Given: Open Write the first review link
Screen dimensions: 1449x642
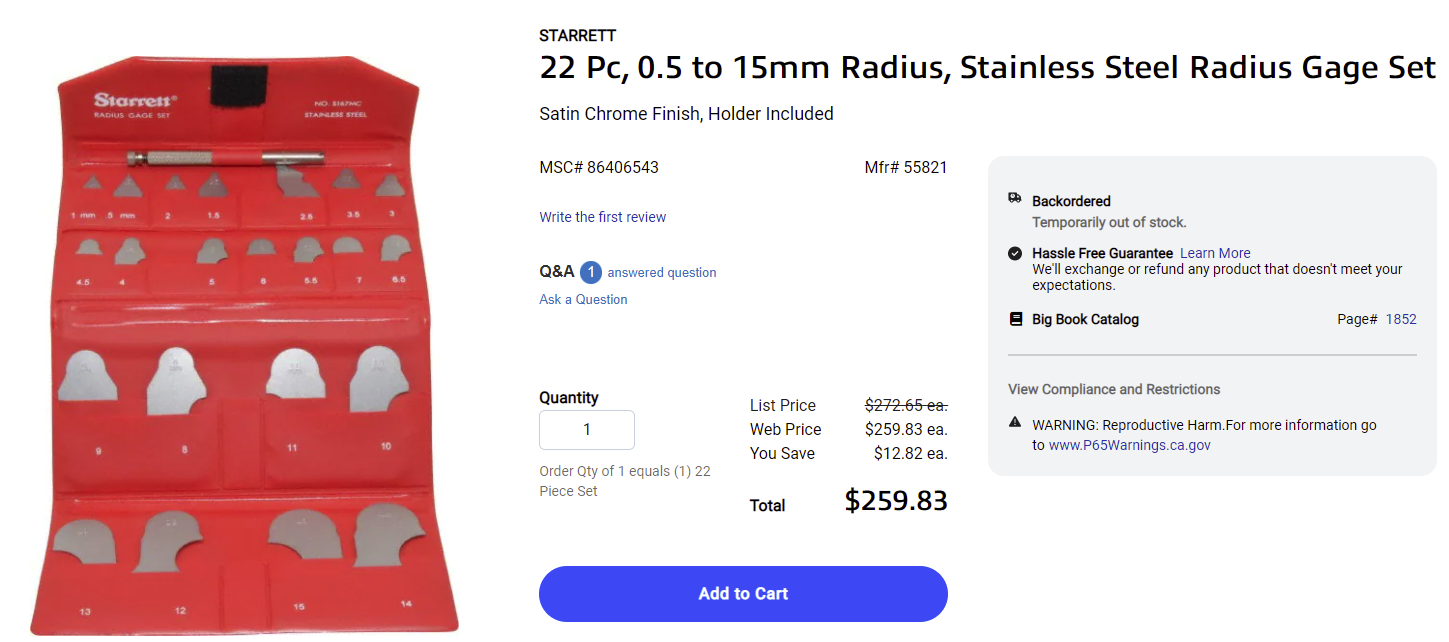Looking at the screenshot, I should pos(602,217).
